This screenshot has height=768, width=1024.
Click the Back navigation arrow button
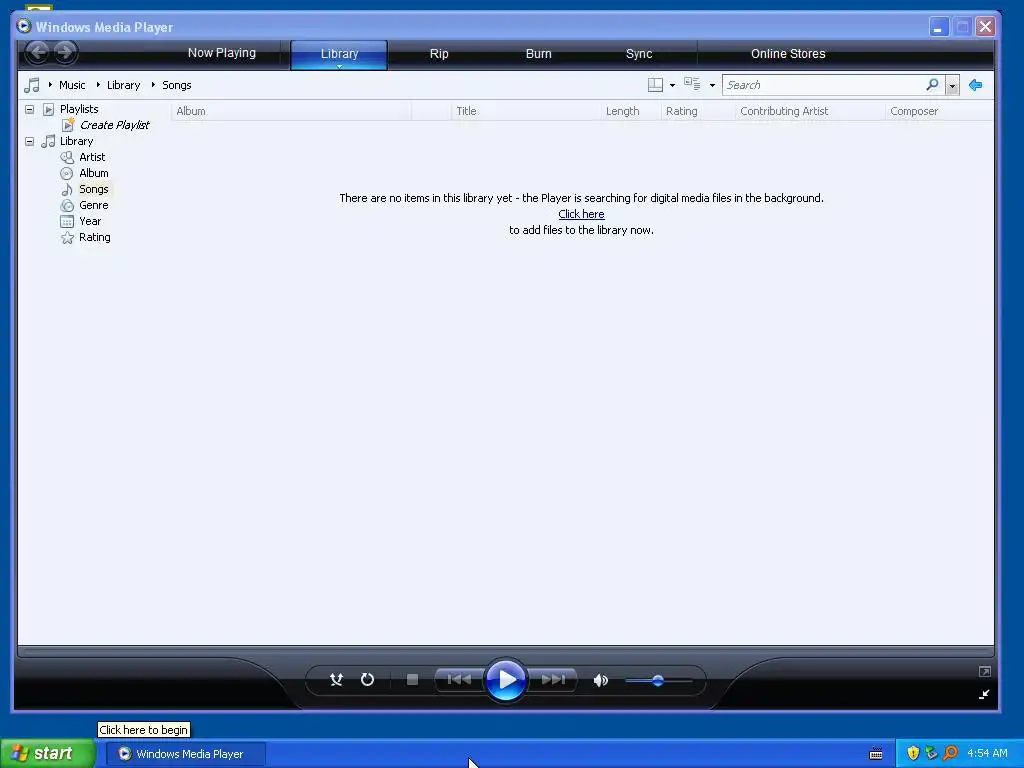tap(38, 52)
